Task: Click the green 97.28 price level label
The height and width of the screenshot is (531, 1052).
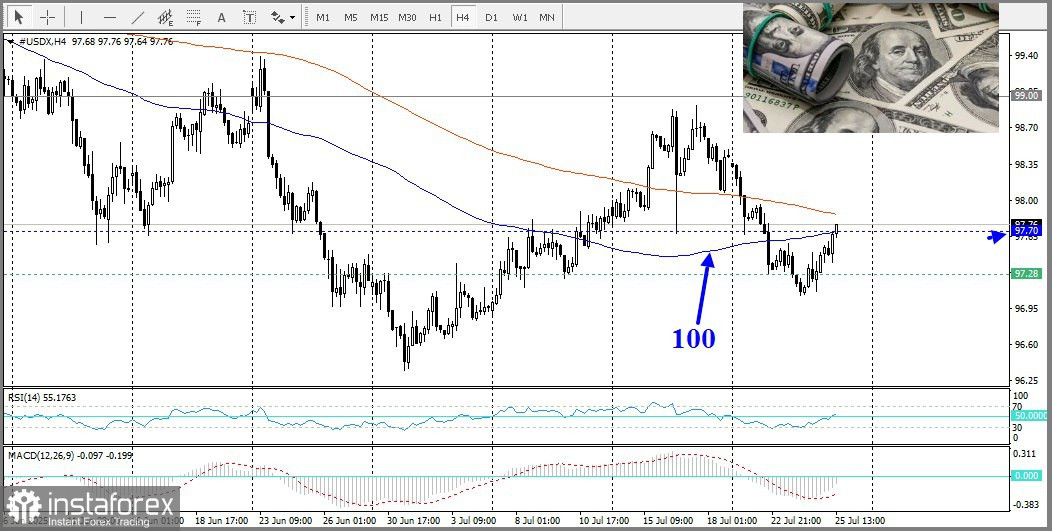Action: [x=1027, y=274]
